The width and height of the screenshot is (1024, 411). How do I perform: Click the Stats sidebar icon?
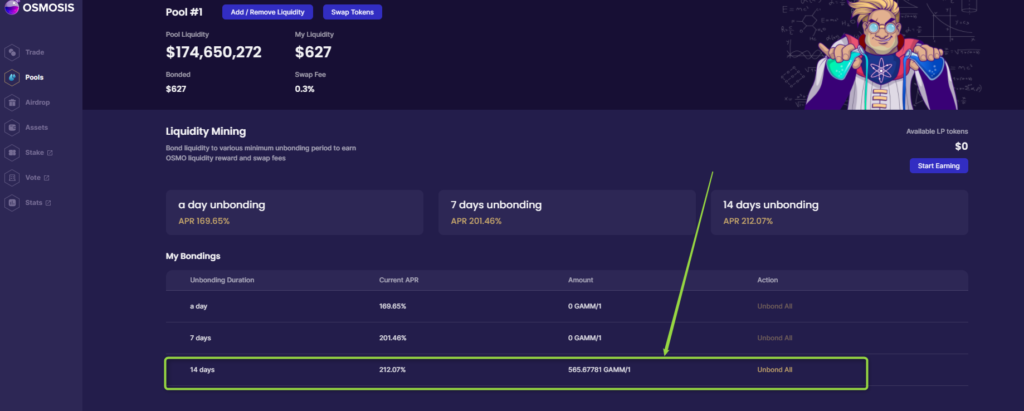point(12,203)
